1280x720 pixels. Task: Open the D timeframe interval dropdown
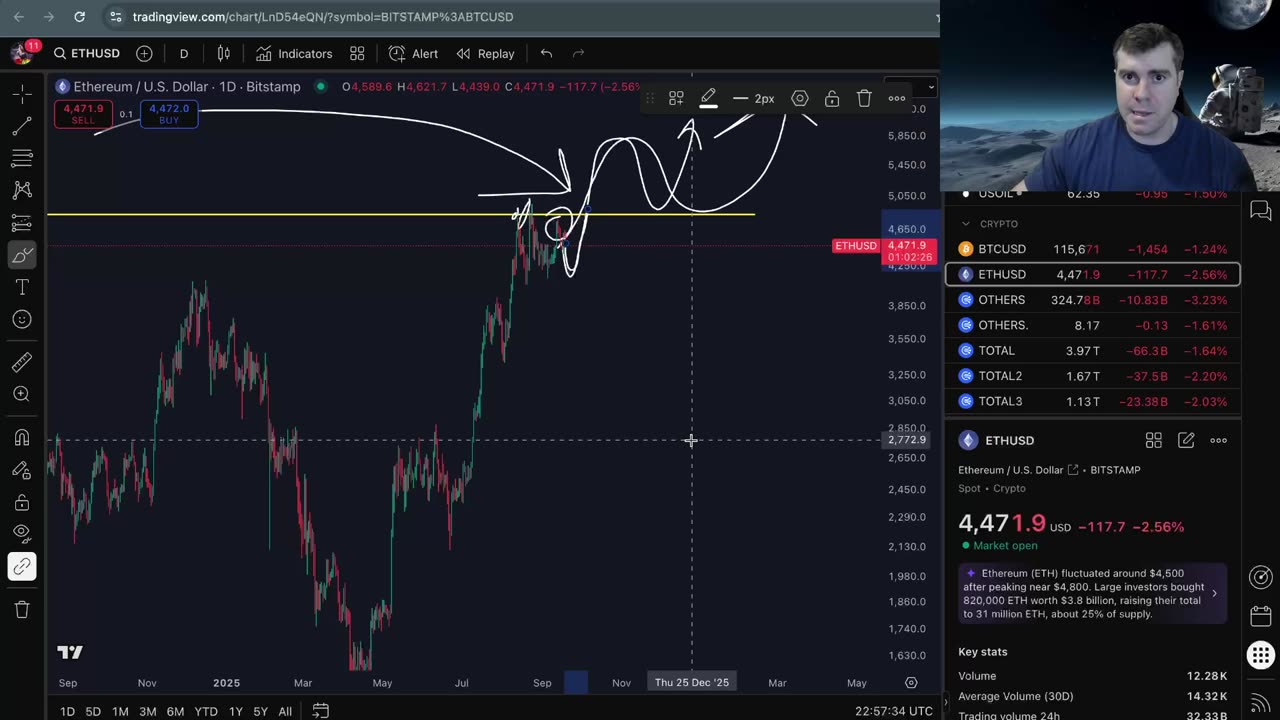[184, 54]
